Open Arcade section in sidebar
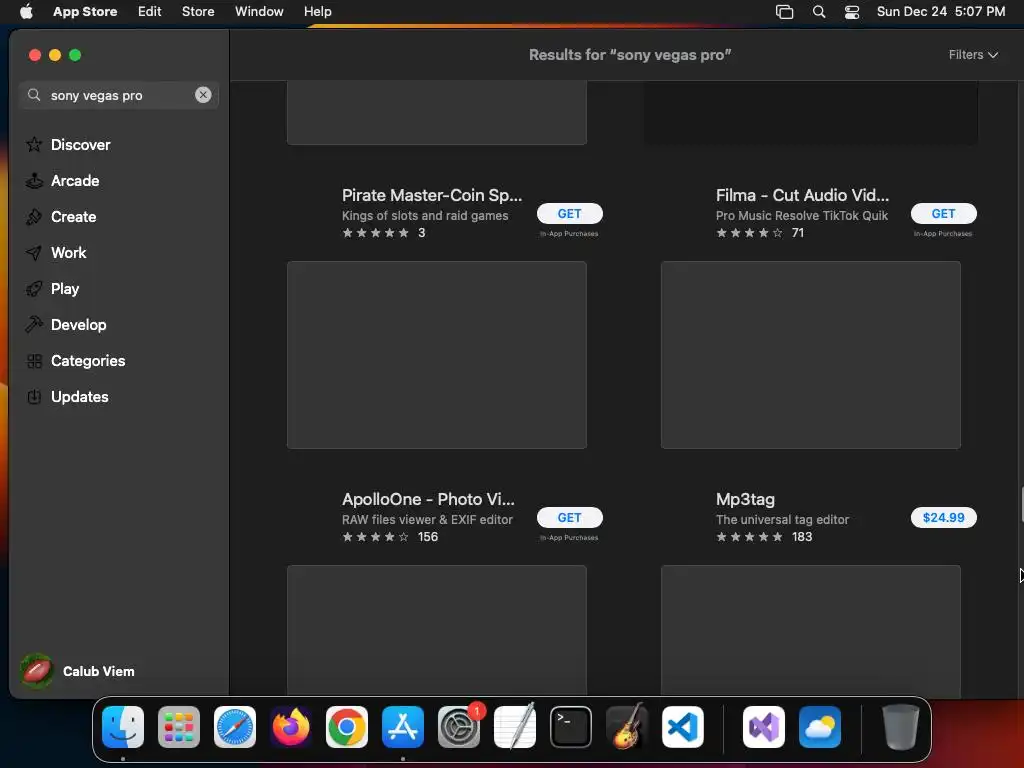This screenshot has height=768, width=1024. coord(74,180)
